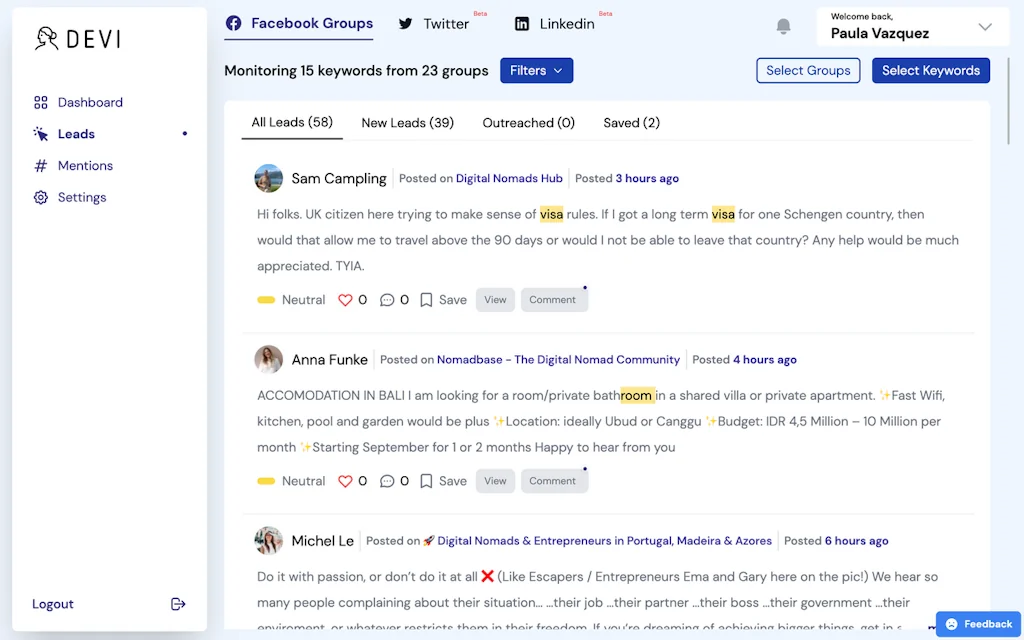This screenshot has width=1024, height=640.
Task: Click the yellow Neutral sentiment indicator on Sam's post
Action: pos(266,300)
